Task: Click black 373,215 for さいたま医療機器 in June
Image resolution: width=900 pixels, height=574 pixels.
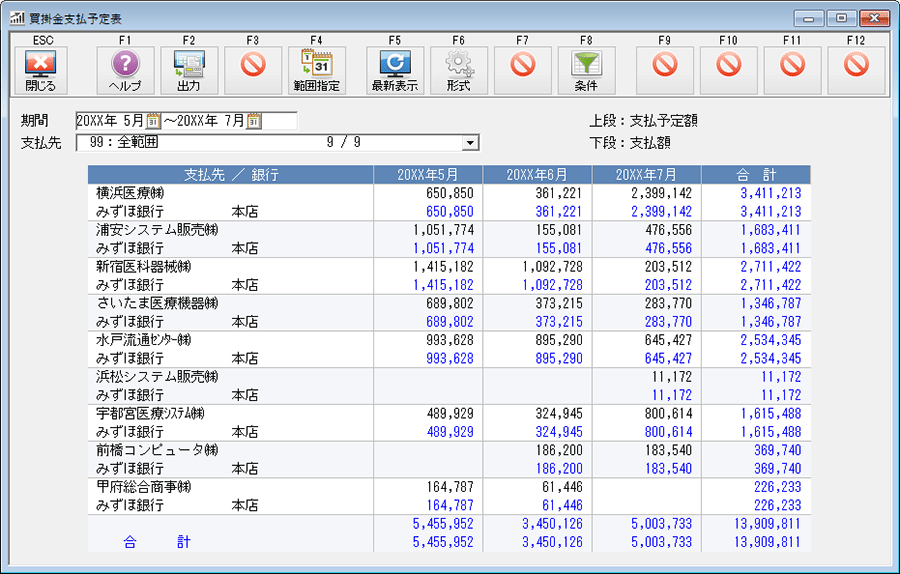Action: (559, 304)
